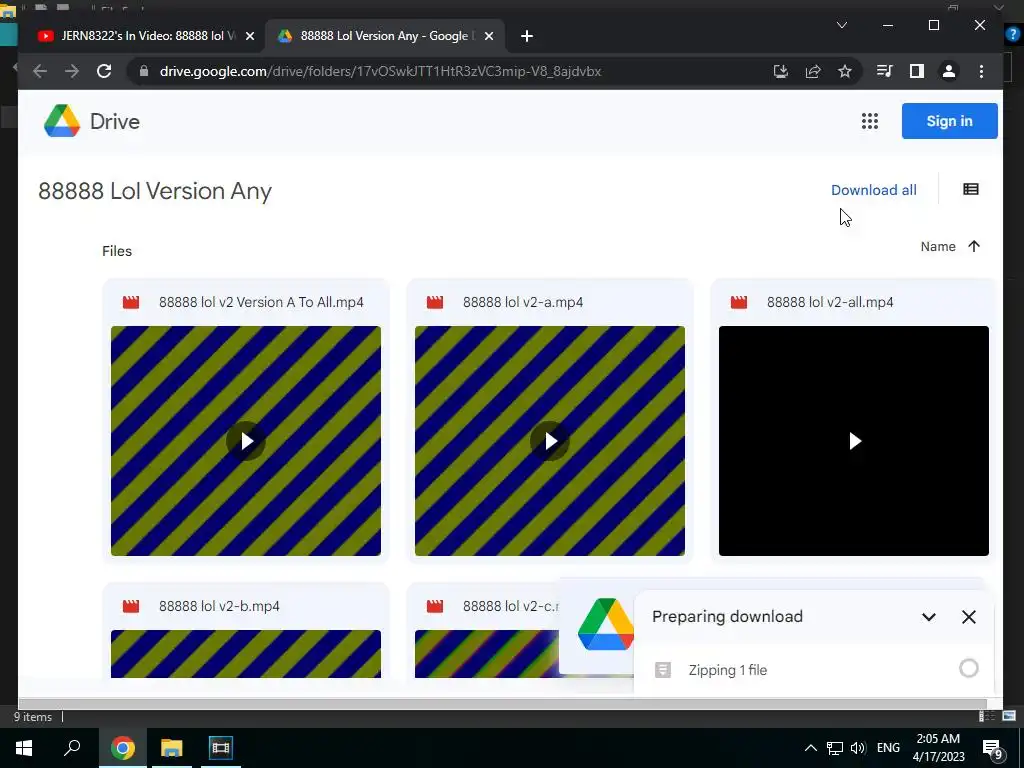Open the tab search dropdown chevron
This screenshot has width=1024, height=768.
842,25
